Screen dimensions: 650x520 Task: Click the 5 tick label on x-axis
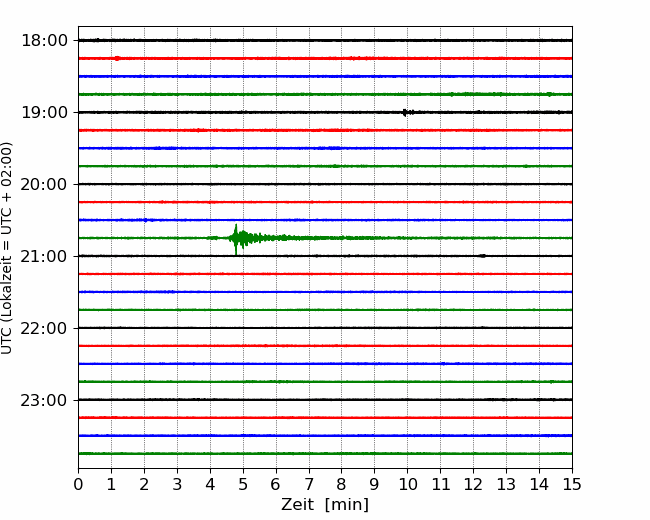point(243,484)
